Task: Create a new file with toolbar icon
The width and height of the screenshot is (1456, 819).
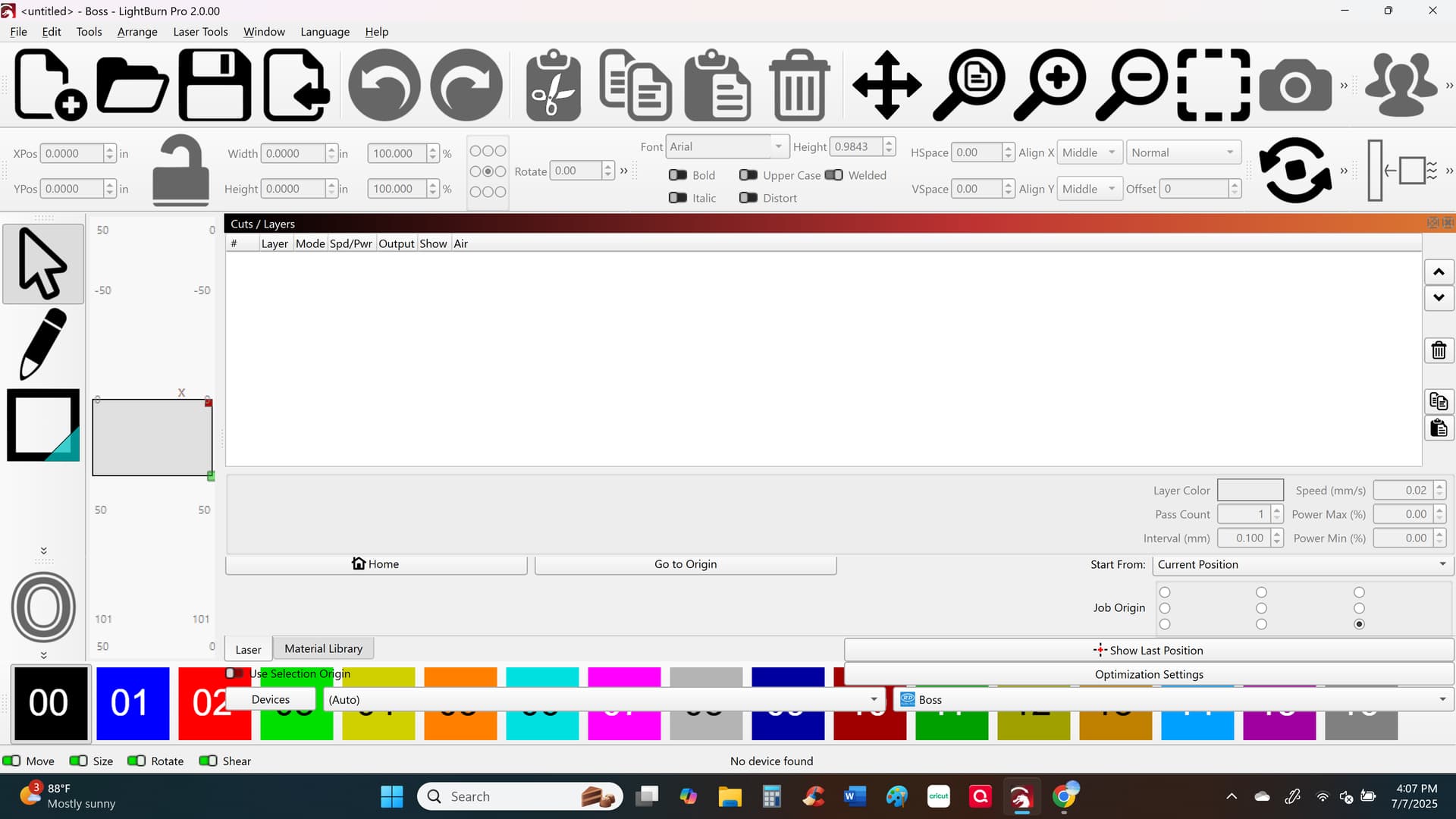Action: click(50, 85)
